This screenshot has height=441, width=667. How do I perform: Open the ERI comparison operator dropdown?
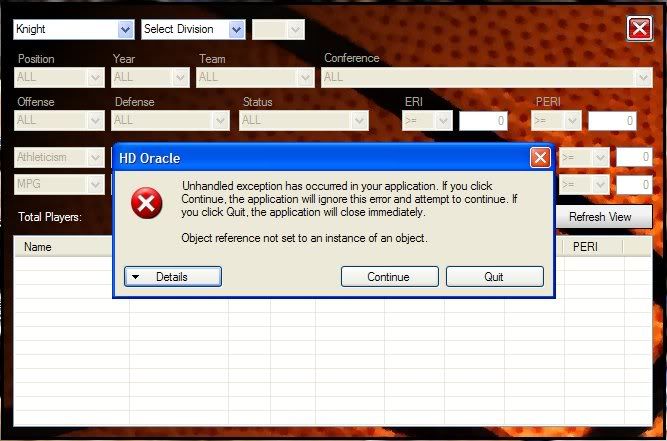coord(443,121)
